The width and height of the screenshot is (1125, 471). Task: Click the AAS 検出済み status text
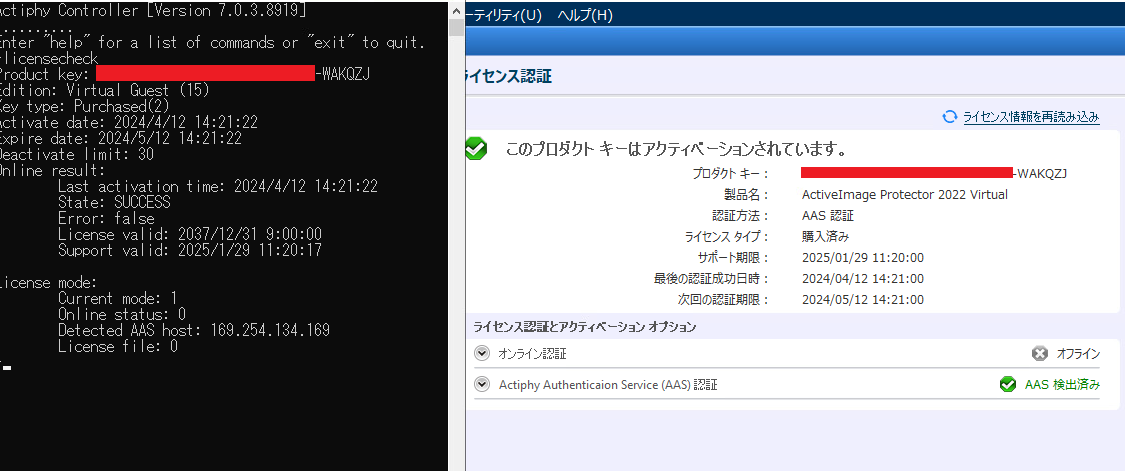tap(1063, 385)
